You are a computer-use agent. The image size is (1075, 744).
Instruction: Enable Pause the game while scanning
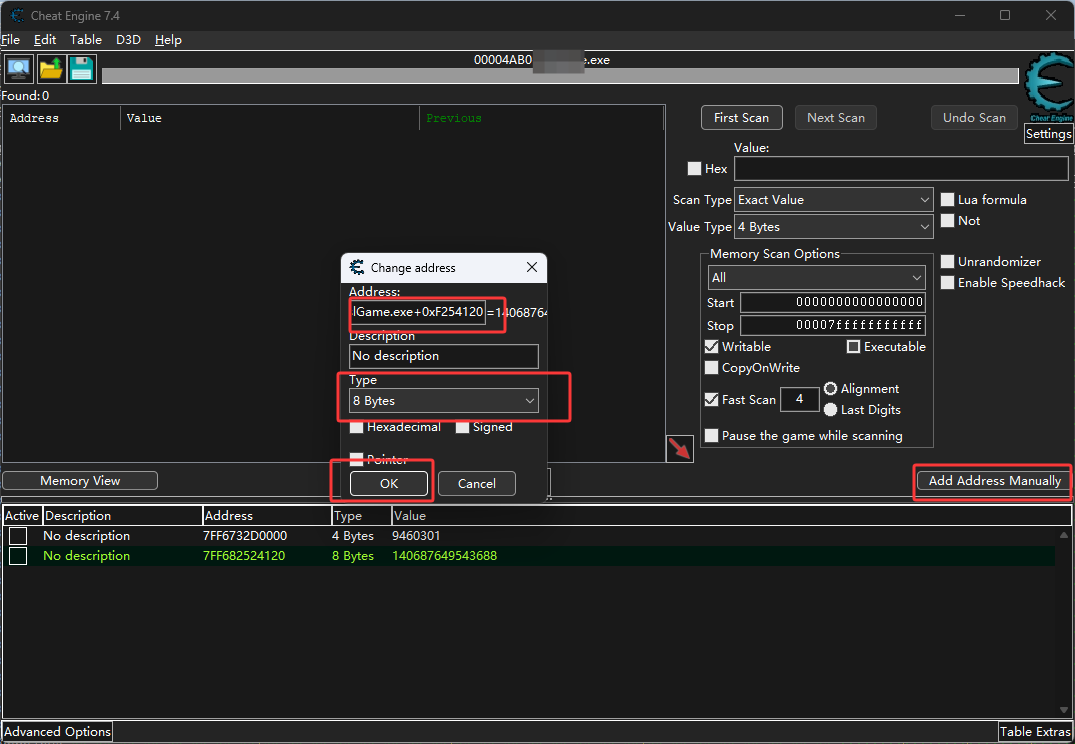click(x=712, y=435)
